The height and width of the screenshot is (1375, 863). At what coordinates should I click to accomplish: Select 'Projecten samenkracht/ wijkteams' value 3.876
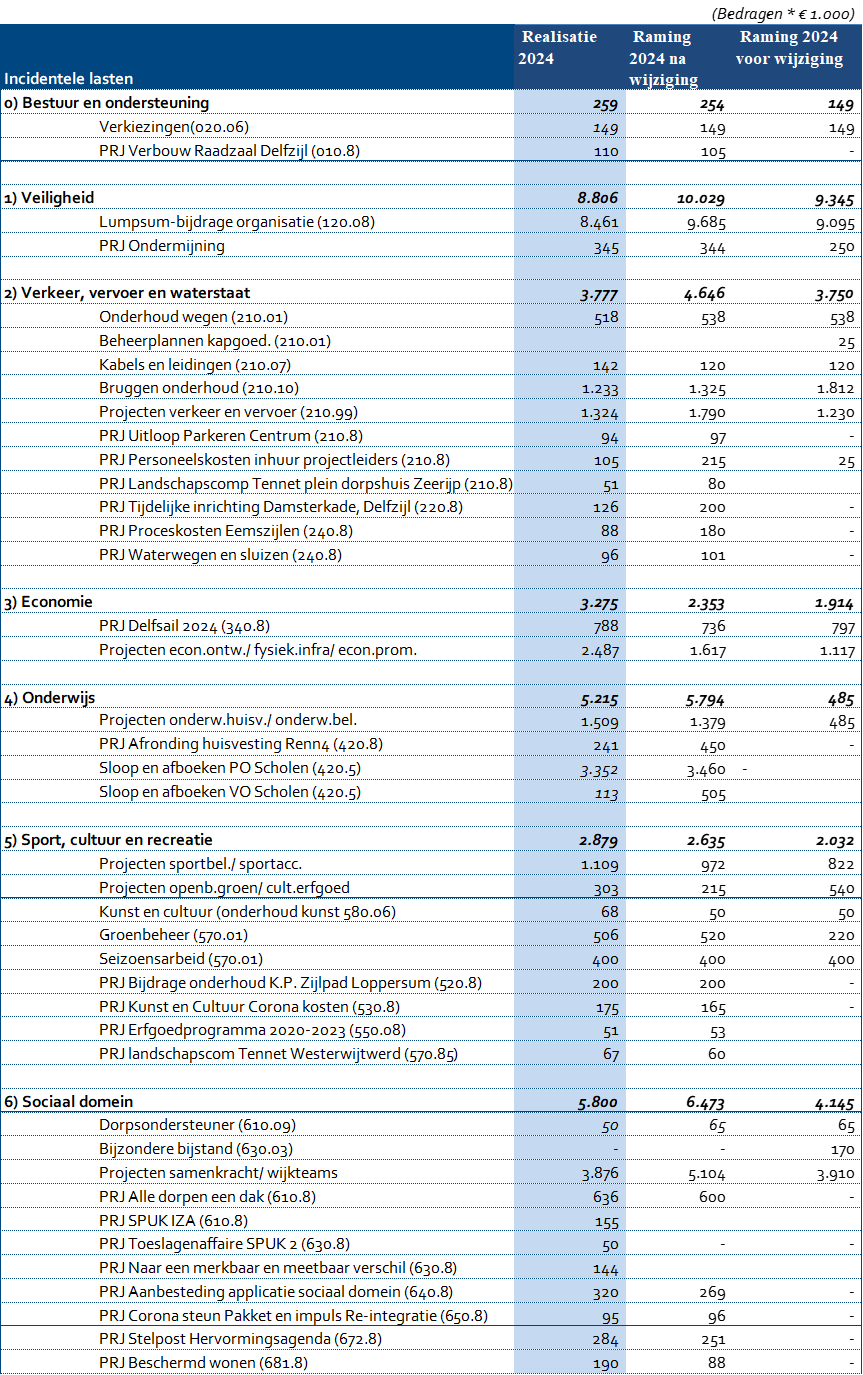pyautogui.click(x=599, y=1173)
